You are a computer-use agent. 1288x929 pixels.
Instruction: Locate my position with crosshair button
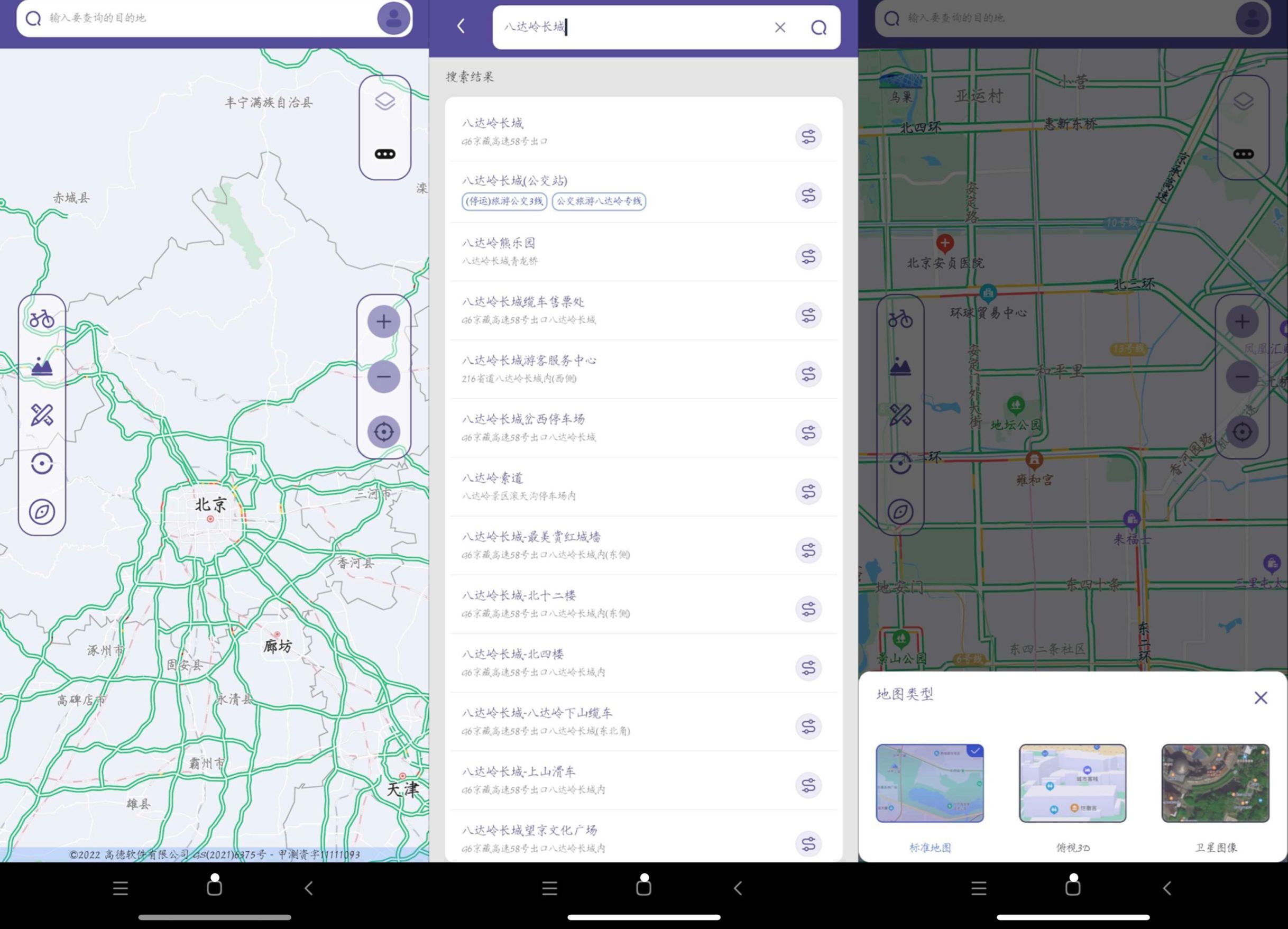(x=383, y=432)
